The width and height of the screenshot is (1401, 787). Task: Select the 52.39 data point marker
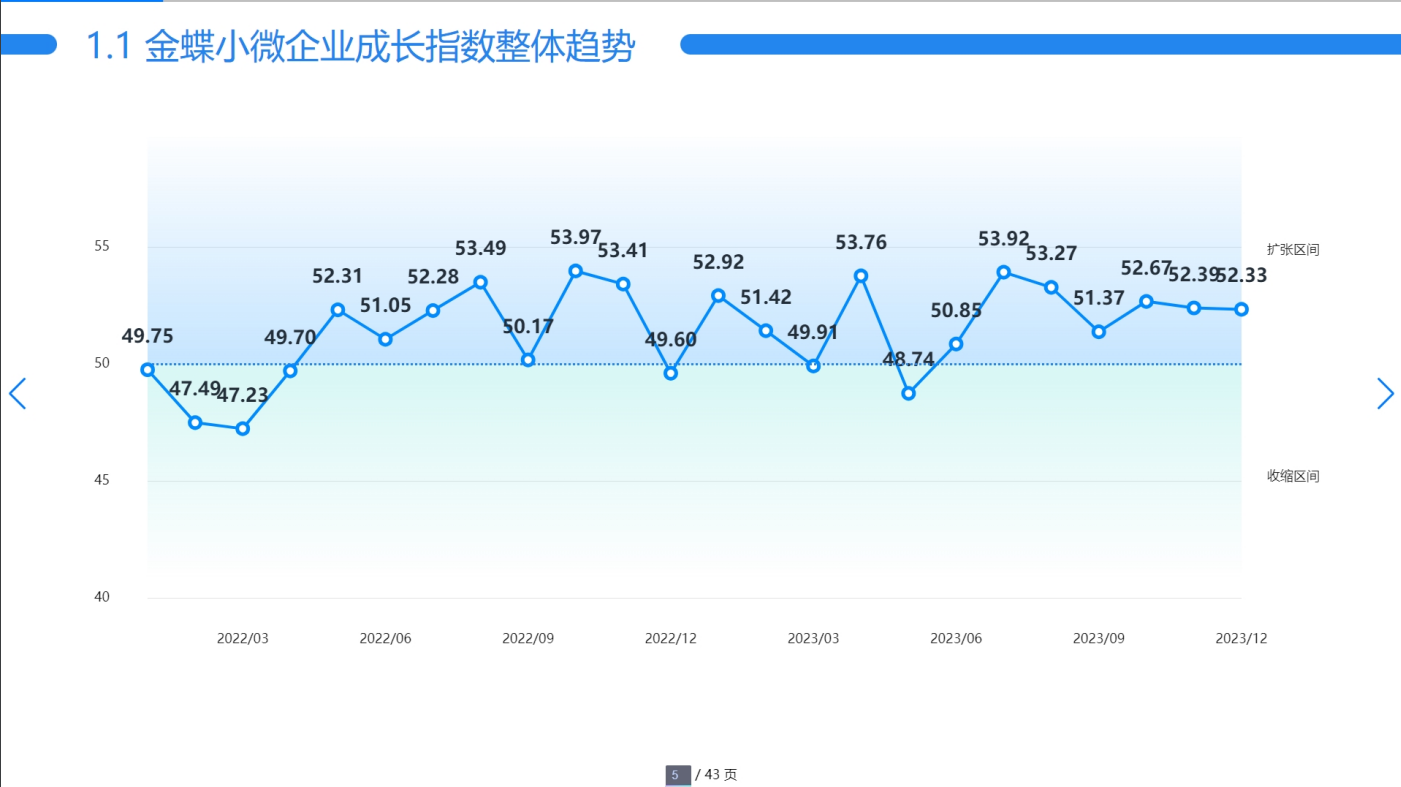[x=1194, y=308]
